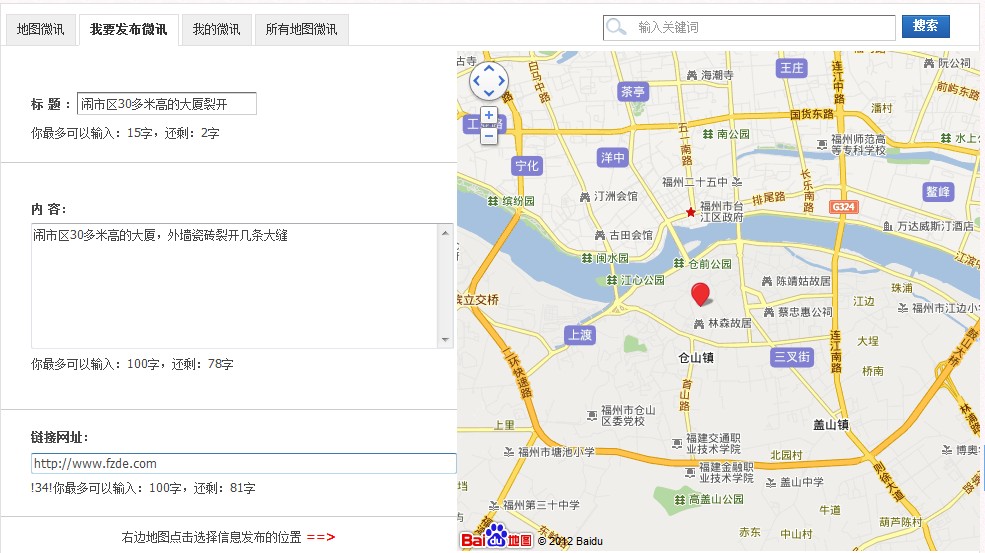Viewport: 985px width, 553px height.
Task: Click the 仓山镇 town label
Action: point(696,358)
